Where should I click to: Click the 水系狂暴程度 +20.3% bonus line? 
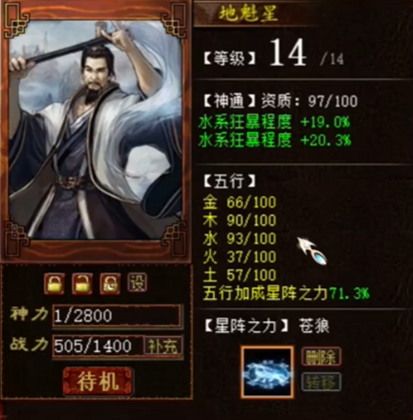click(x=275, y=140)
